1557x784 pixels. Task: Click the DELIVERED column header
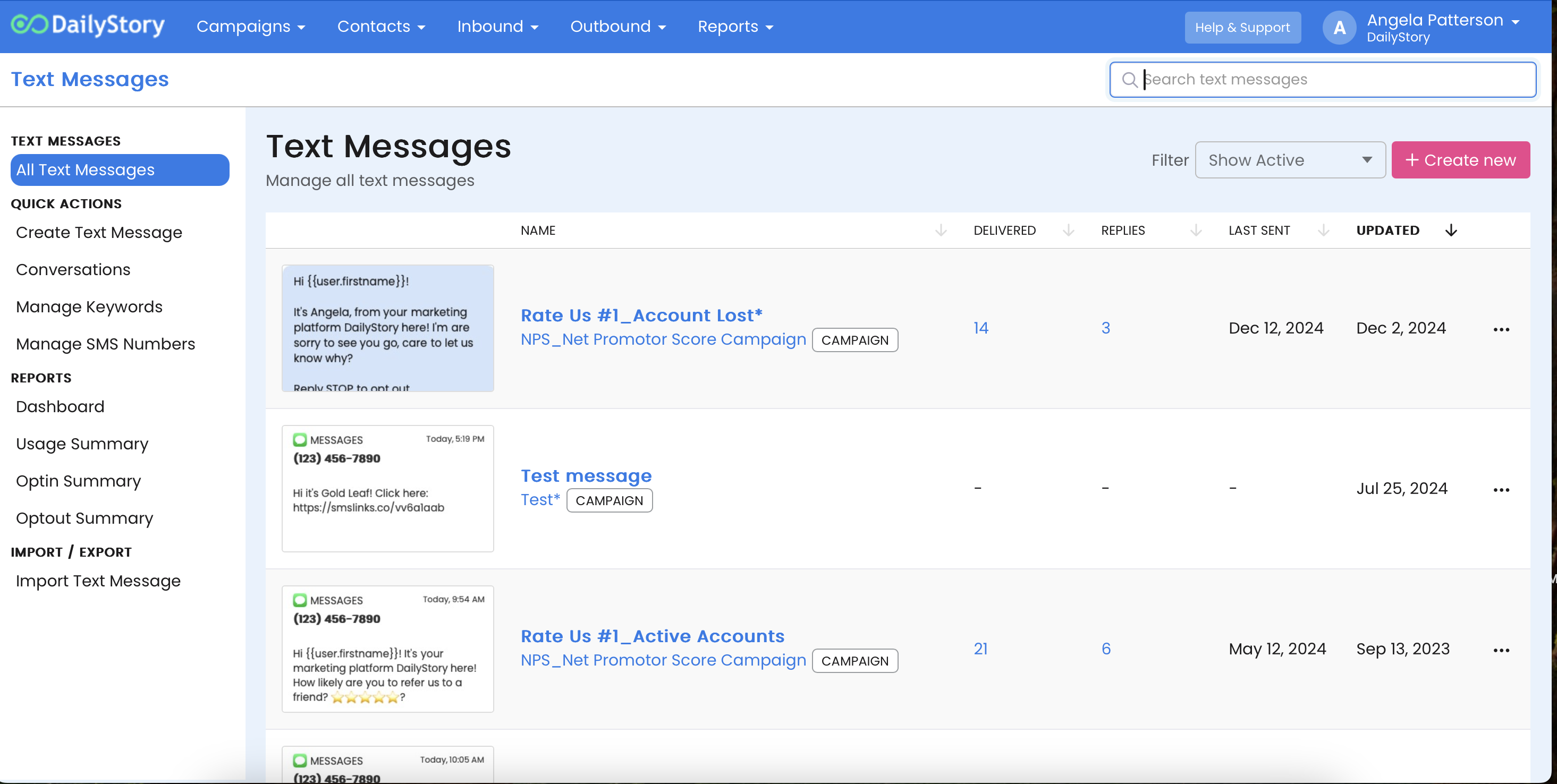tap(1004, 230)
